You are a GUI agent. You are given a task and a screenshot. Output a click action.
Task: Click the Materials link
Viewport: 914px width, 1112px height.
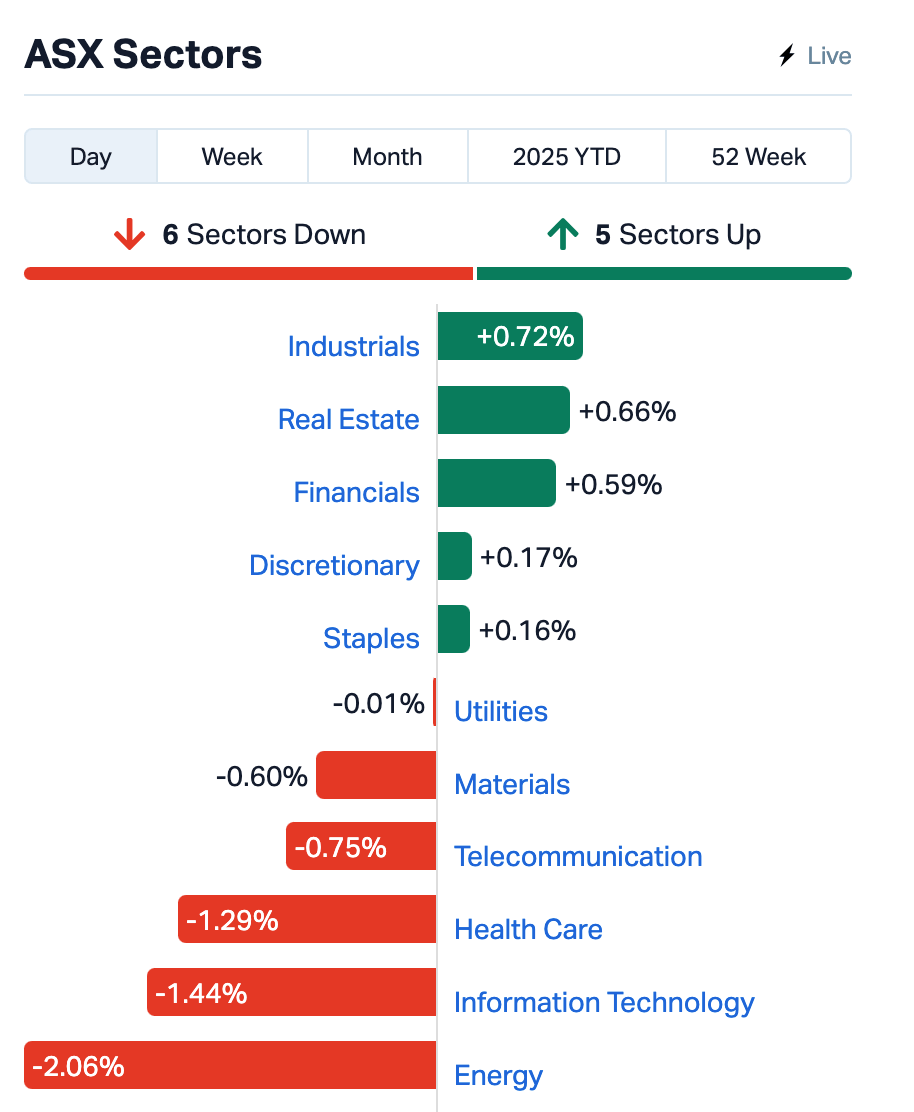click(x=512, y=784)
